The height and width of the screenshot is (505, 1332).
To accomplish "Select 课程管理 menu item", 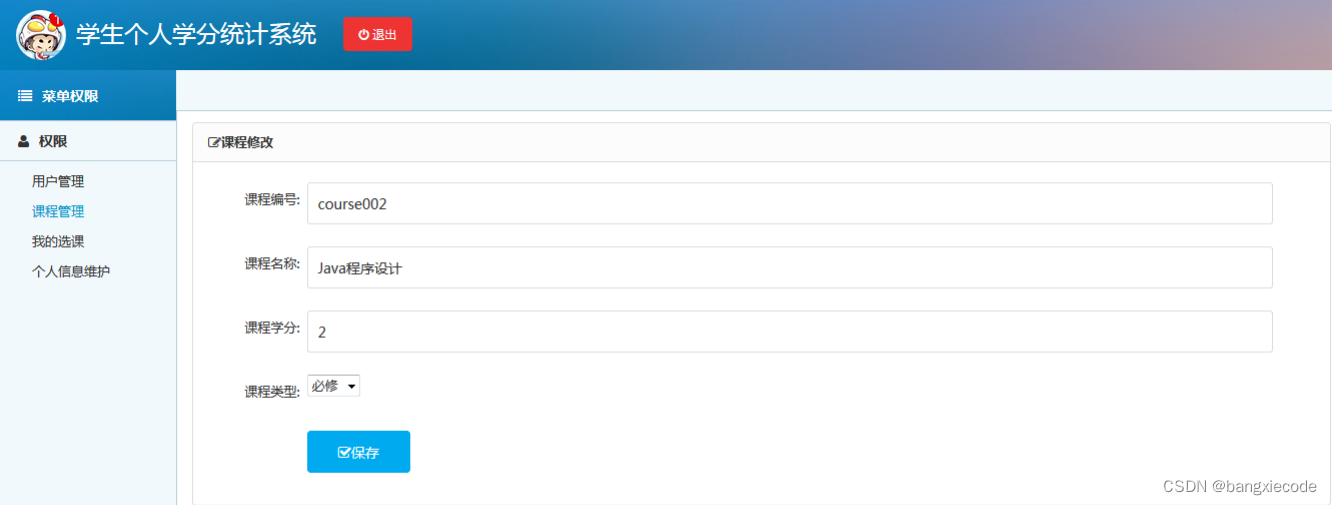I will tap(58, 212).
